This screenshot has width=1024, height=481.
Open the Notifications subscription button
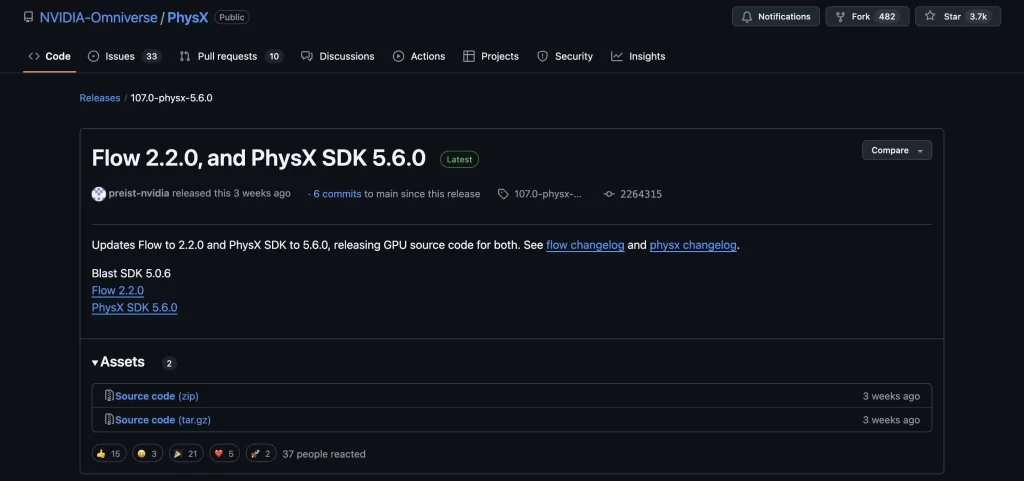[x=775, y=17]
